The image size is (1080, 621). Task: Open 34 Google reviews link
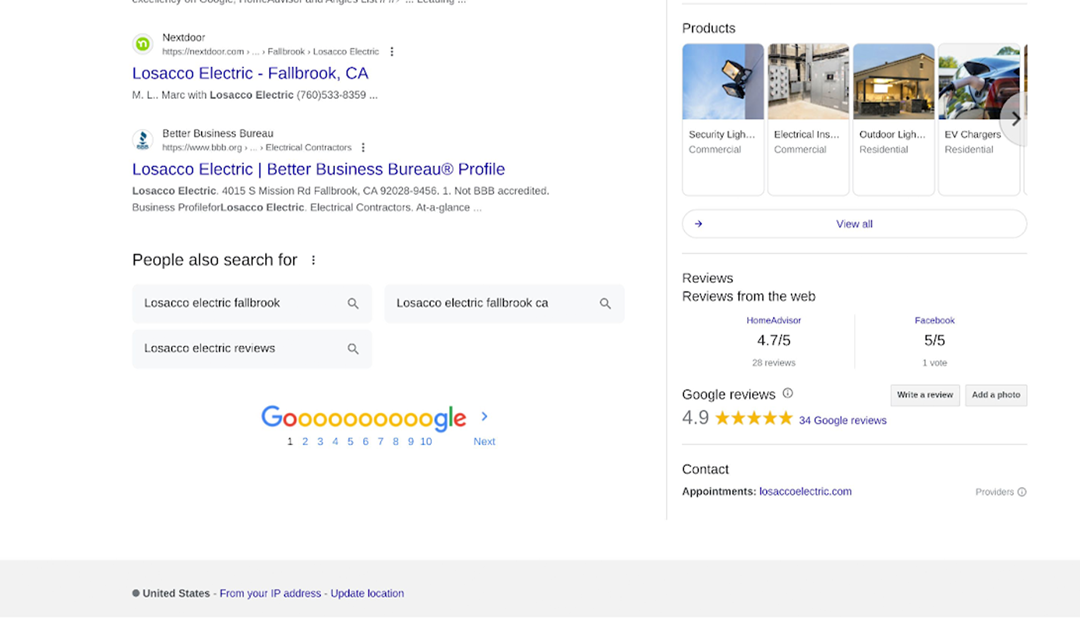(x=842, y=420)
